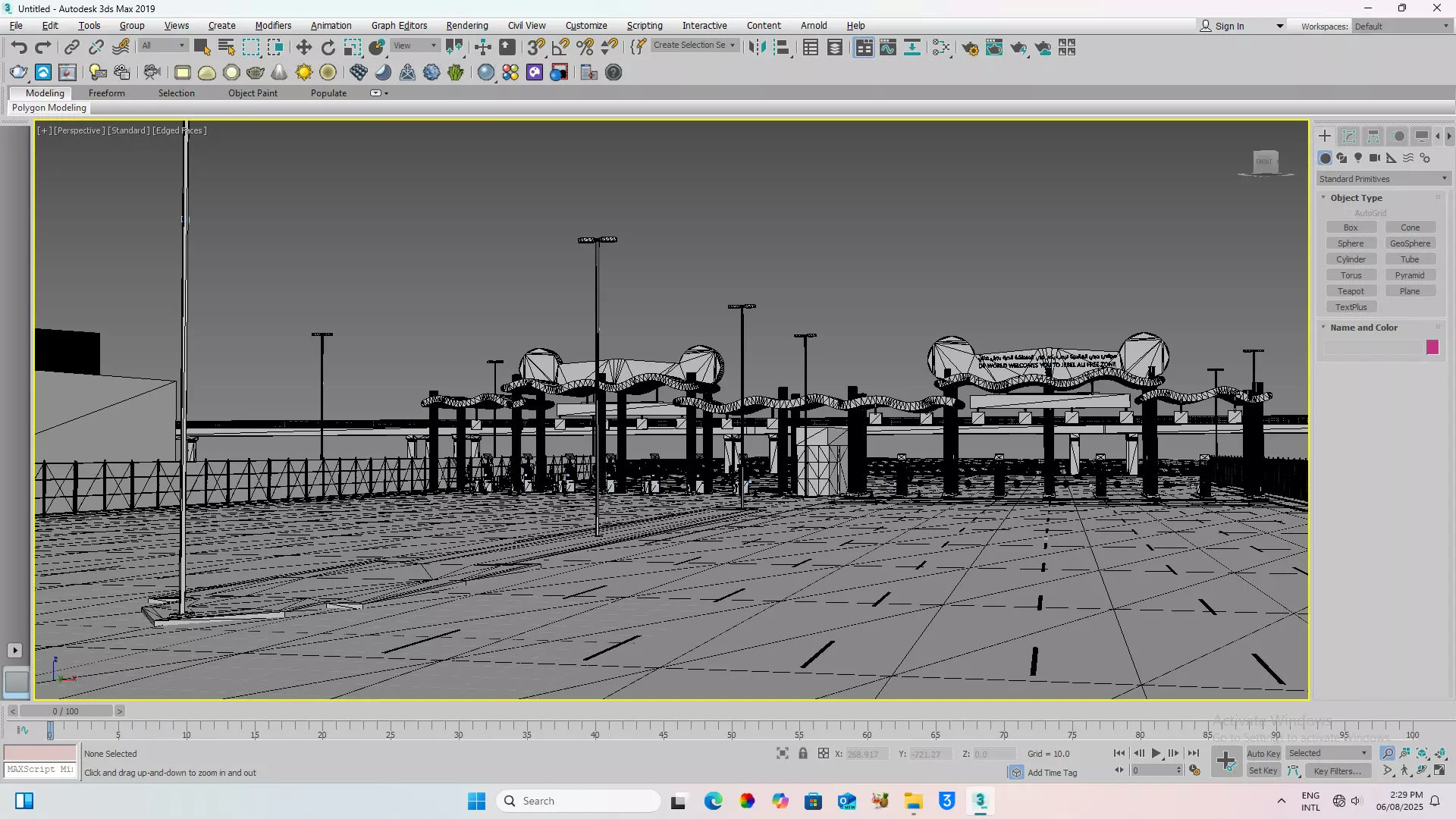Viewport: 1456px width, 819px height.
Task: Open File Explorer from the taskbar
Action: (x=913, y=801)
